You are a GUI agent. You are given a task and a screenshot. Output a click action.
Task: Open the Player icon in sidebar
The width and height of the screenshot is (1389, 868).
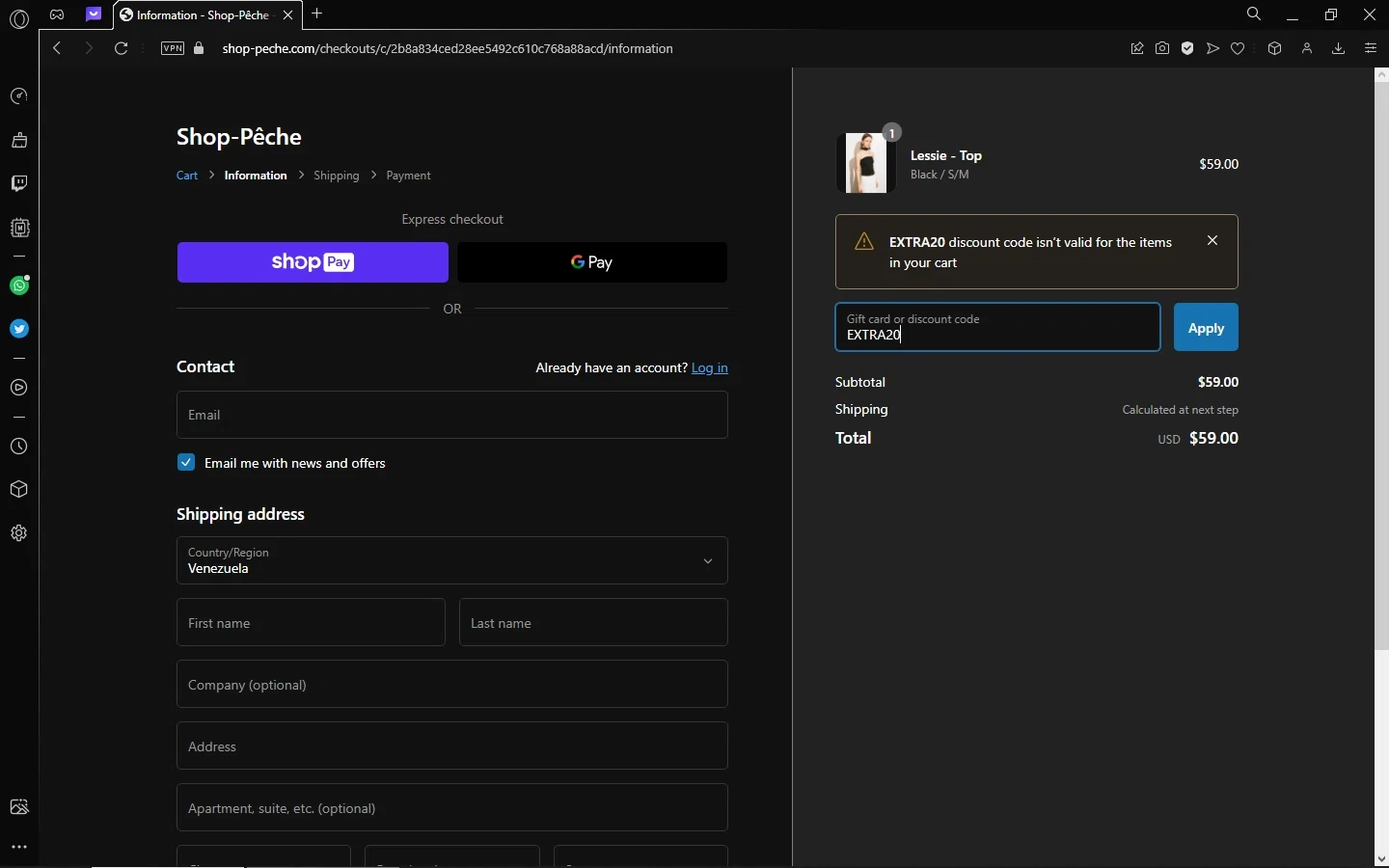(19, 388)
